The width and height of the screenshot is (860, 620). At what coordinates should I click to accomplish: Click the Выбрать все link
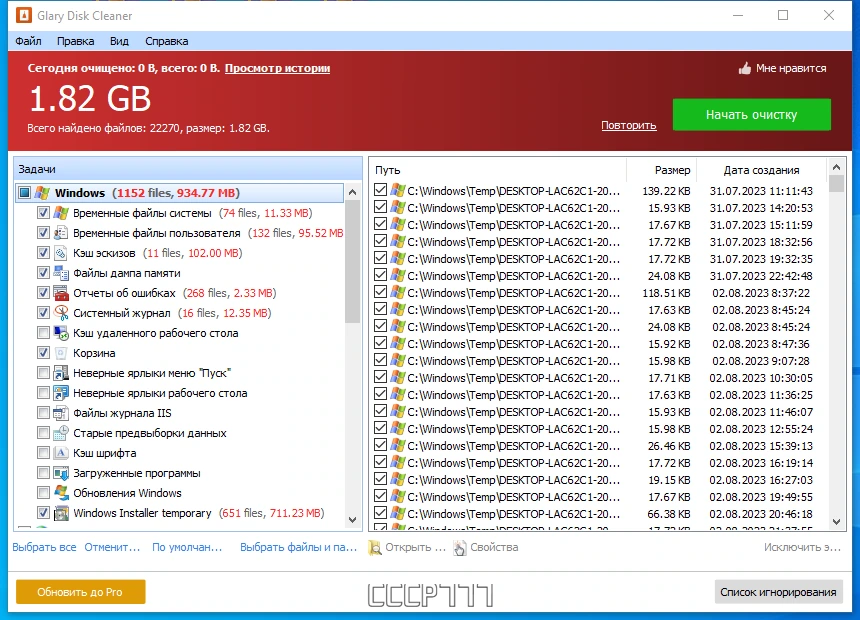coord(44,547)
